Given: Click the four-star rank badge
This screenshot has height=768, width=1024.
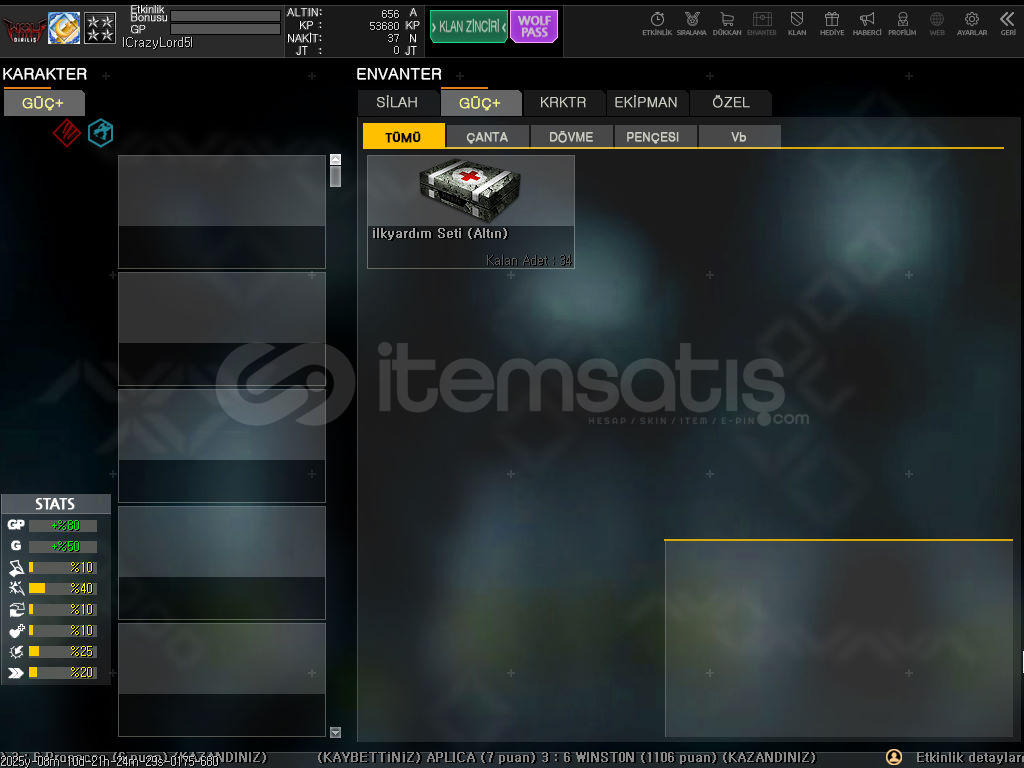Looking at the screenshot, I should (100, 28).
